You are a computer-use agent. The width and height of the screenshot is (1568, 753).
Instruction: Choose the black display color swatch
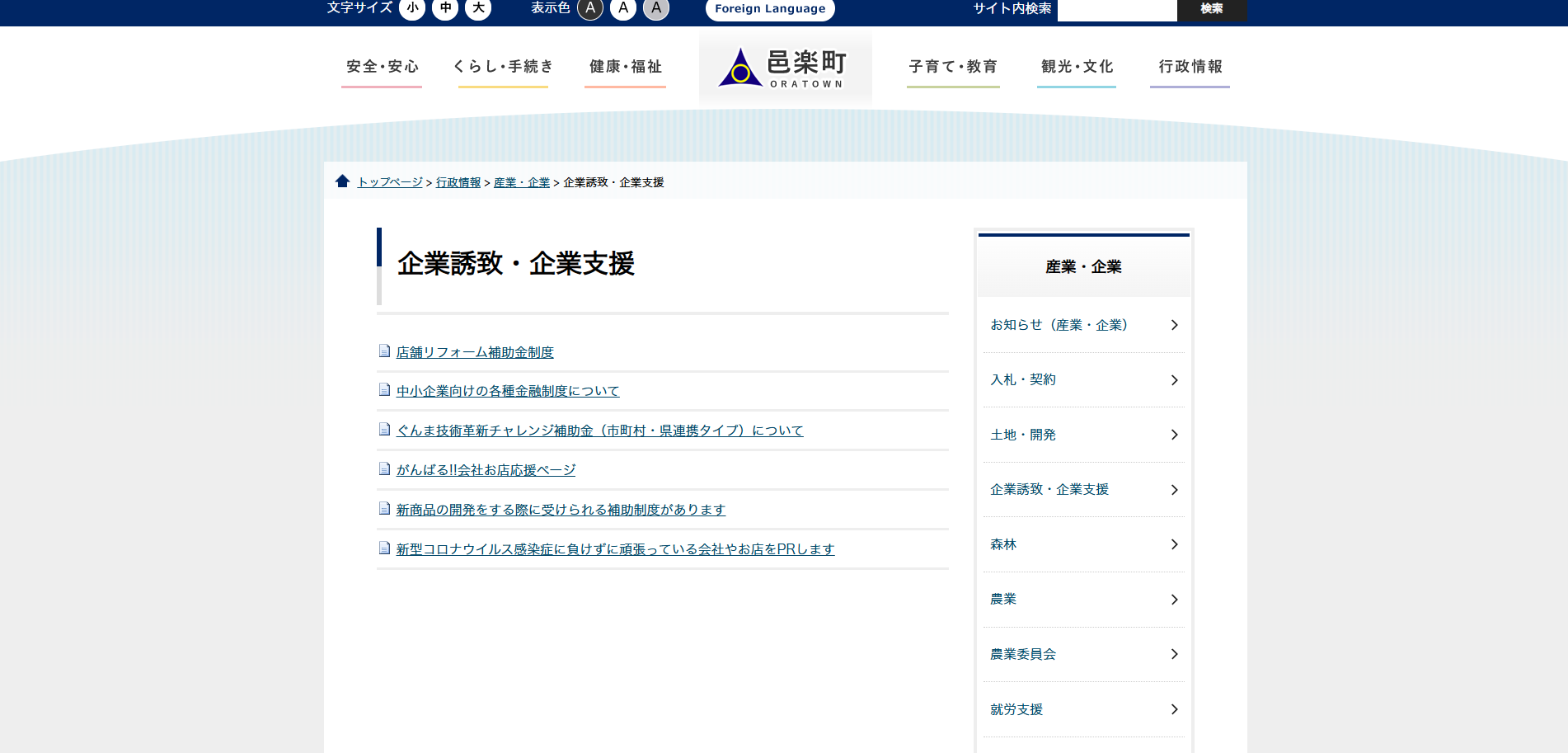pyautogui.click(x=590, y=8)
